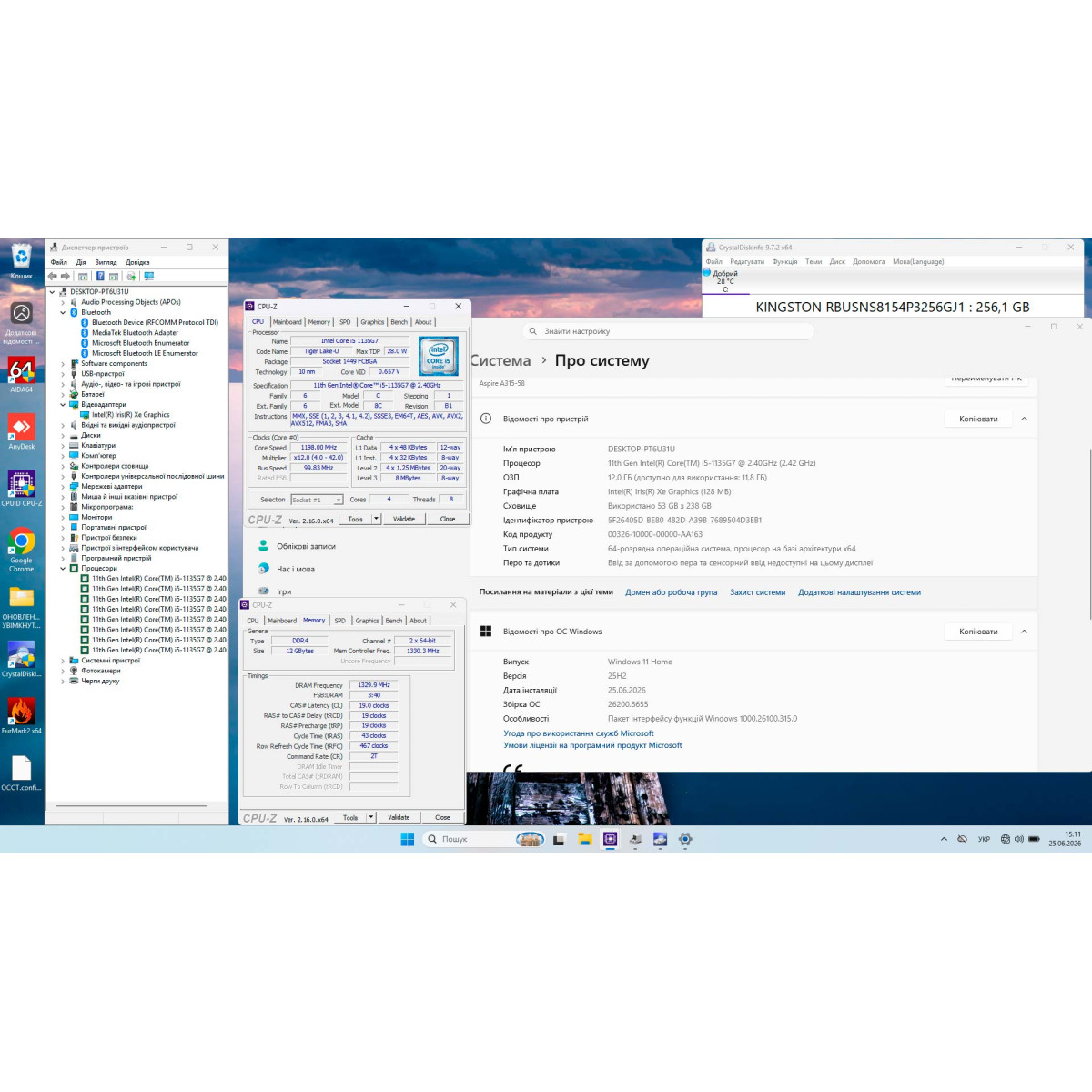Click the Windows Start button
Screen dimensions: 1092x1092
point(408,839)
